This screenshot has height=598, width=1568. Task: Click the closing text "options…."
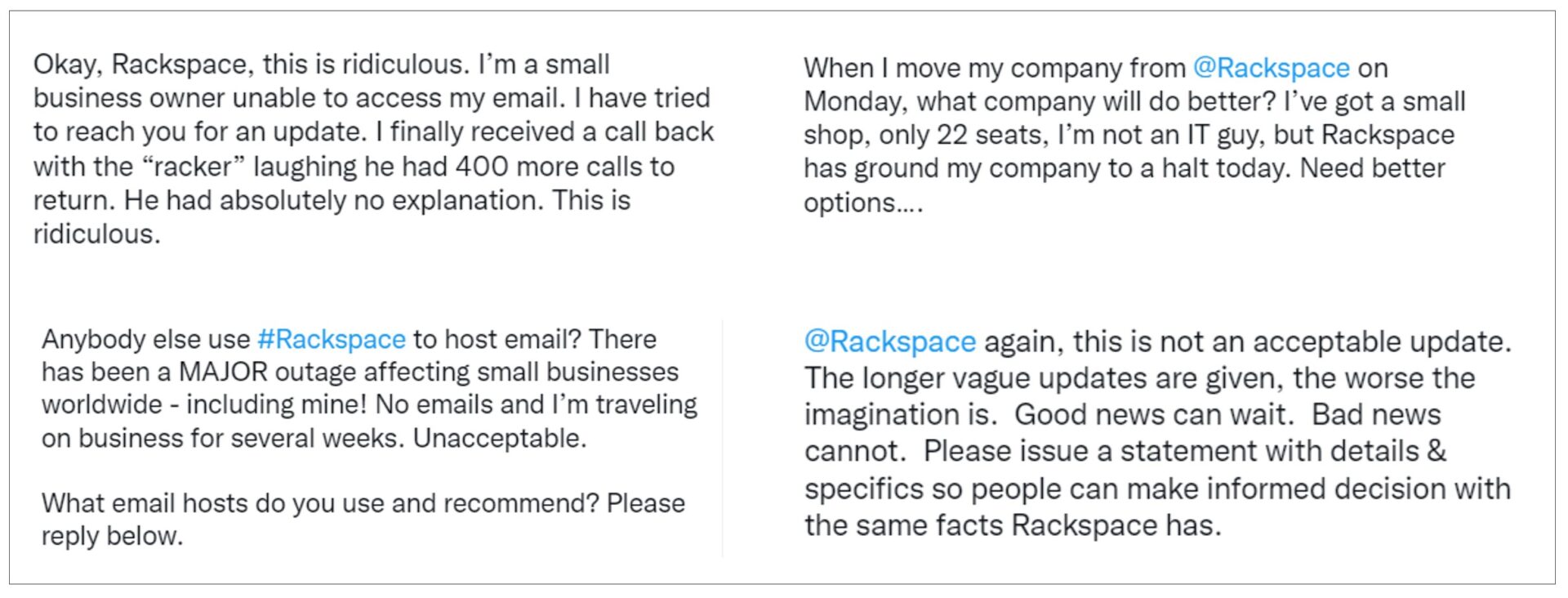pyautogui.click(x=862, y=203)
